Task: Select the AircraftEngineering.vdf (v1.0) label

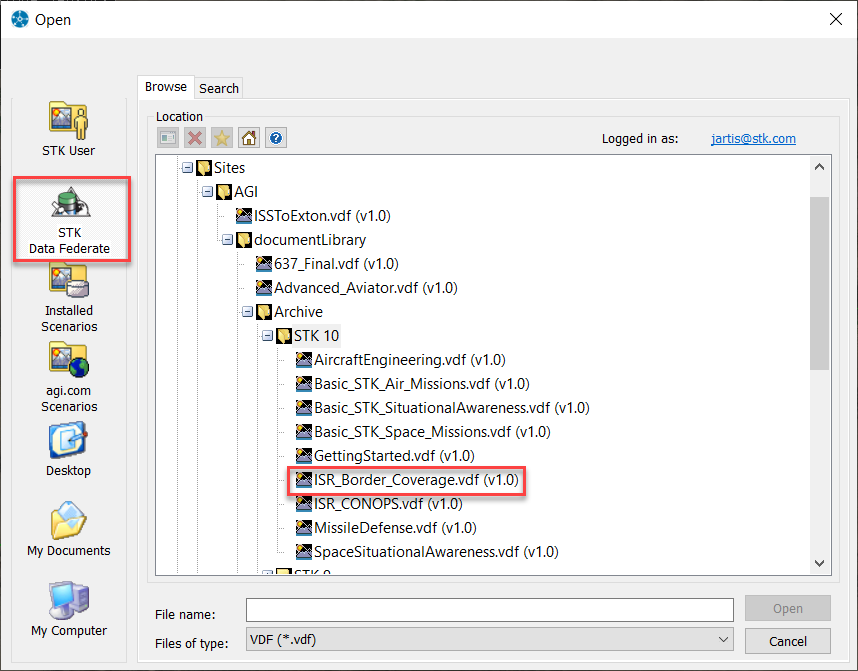Action: pos(410,360)
